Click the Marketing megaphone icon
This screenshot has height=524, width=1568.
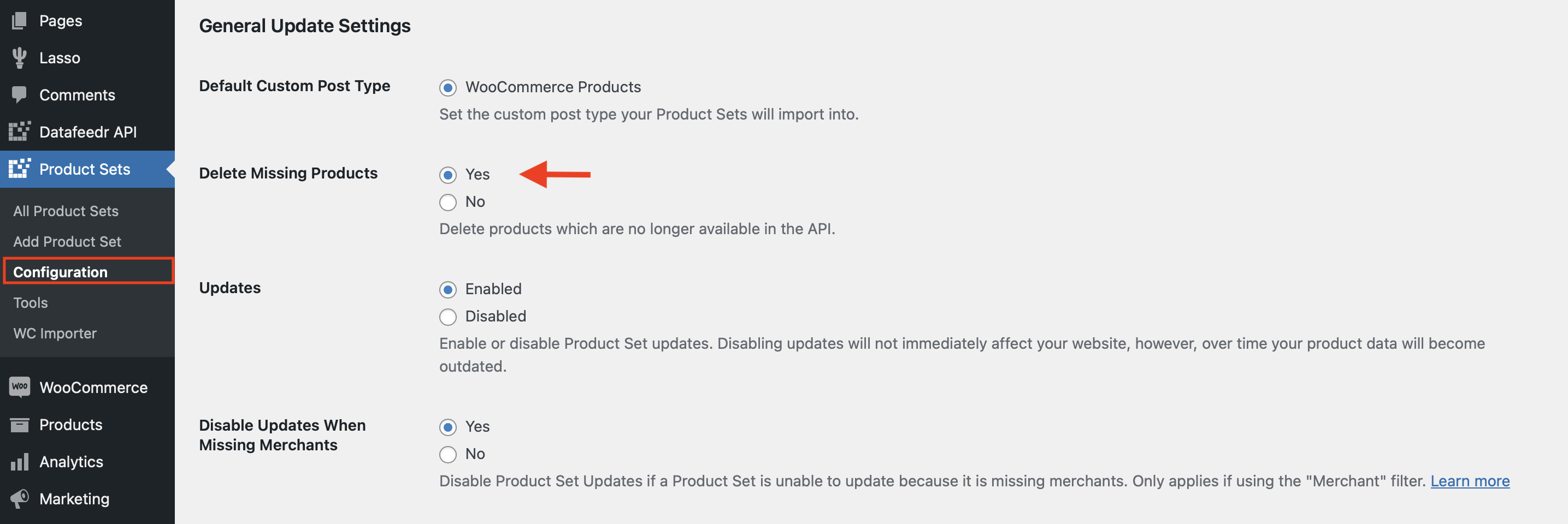pyautogui.click(x=20, y=498)
